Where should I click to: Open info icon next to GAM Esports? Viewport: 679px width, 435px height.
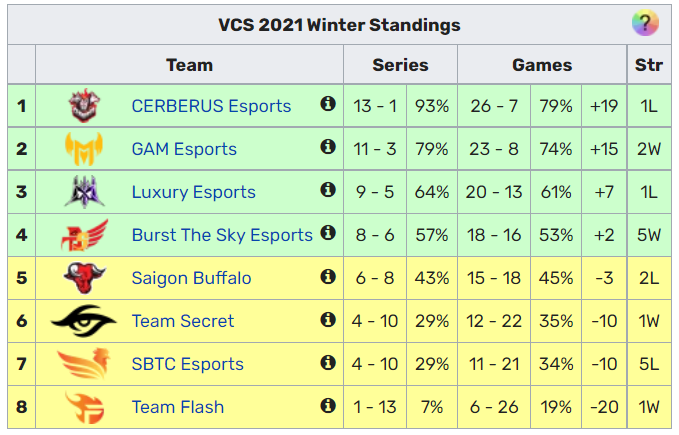click(x=328, y=147)
